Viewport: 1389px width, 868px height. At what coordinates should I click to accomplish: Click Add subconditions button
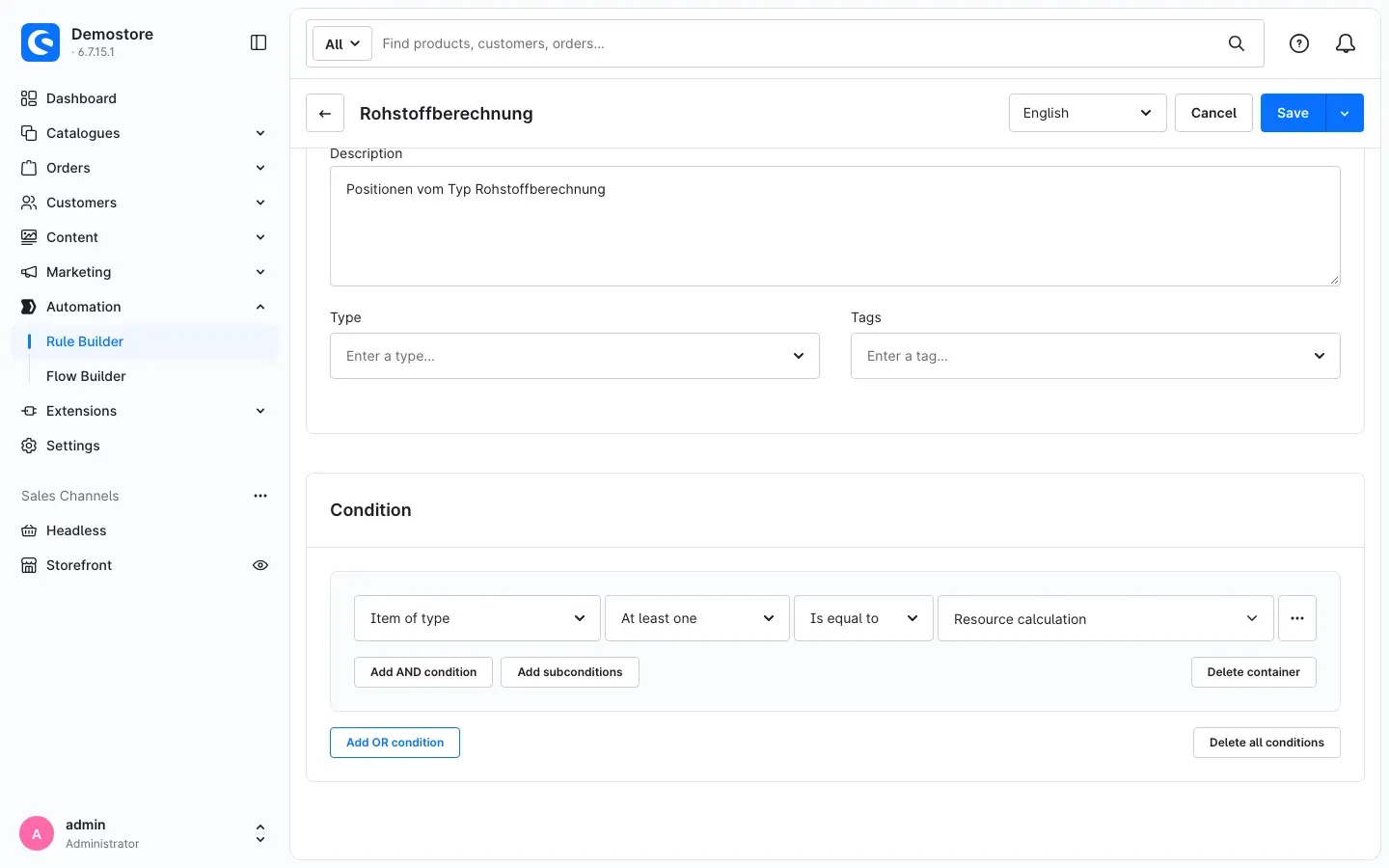click(570, 672)
